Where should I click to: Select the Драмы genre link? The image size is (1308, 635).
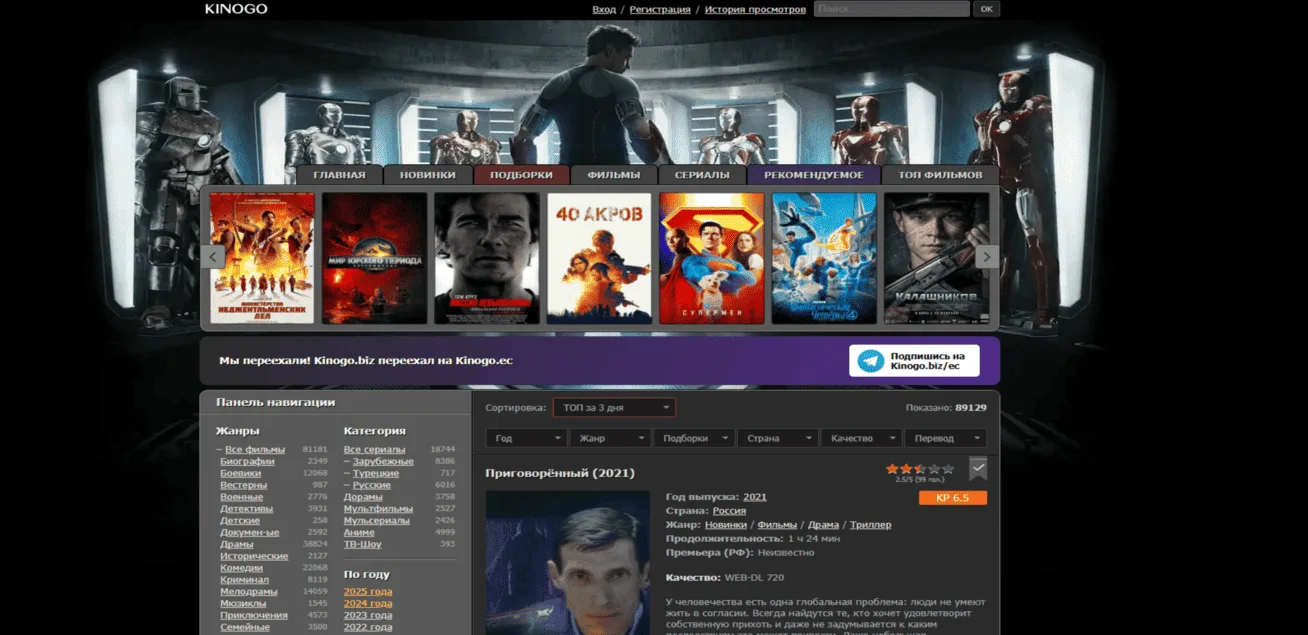[237, 544]
